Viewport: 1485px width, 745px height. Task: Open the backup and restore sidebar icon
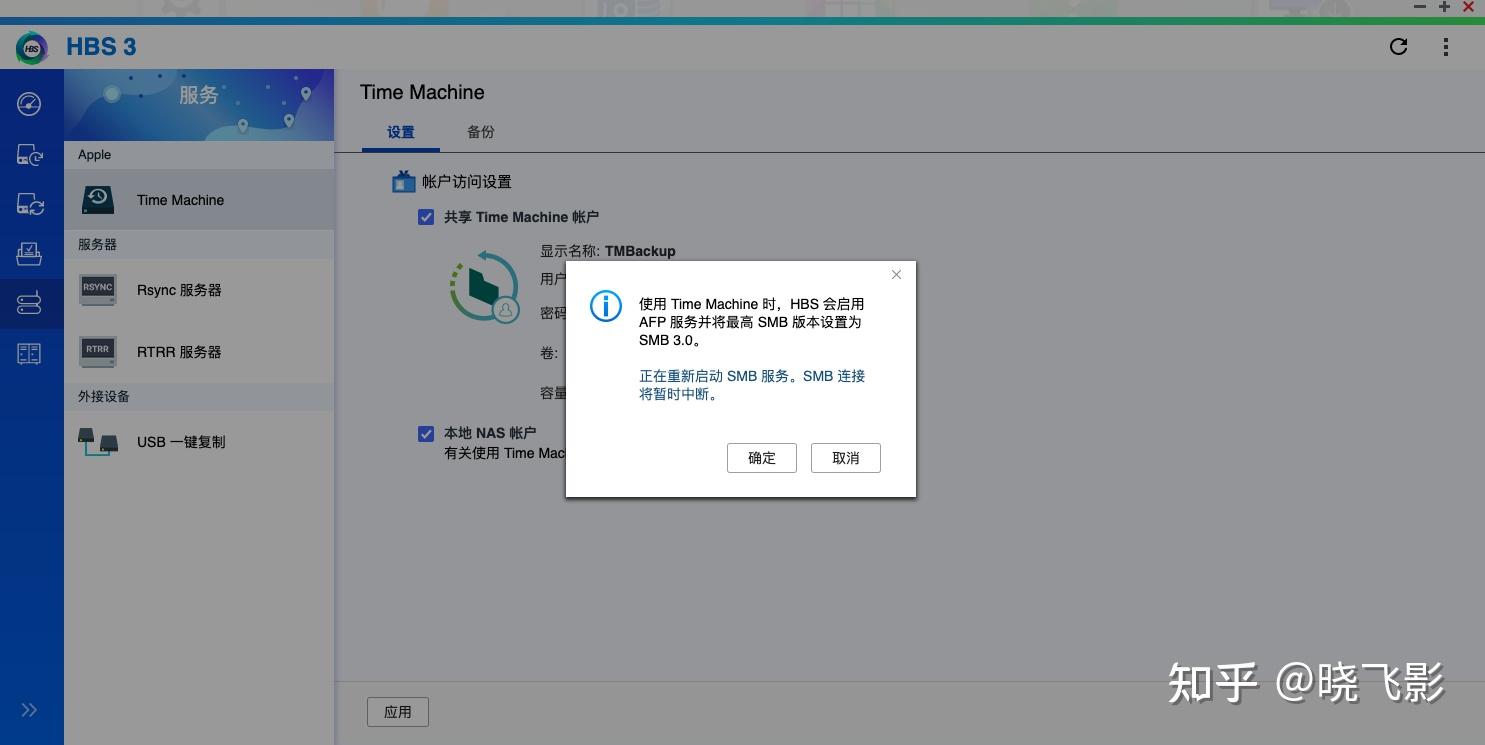point(29,154)
